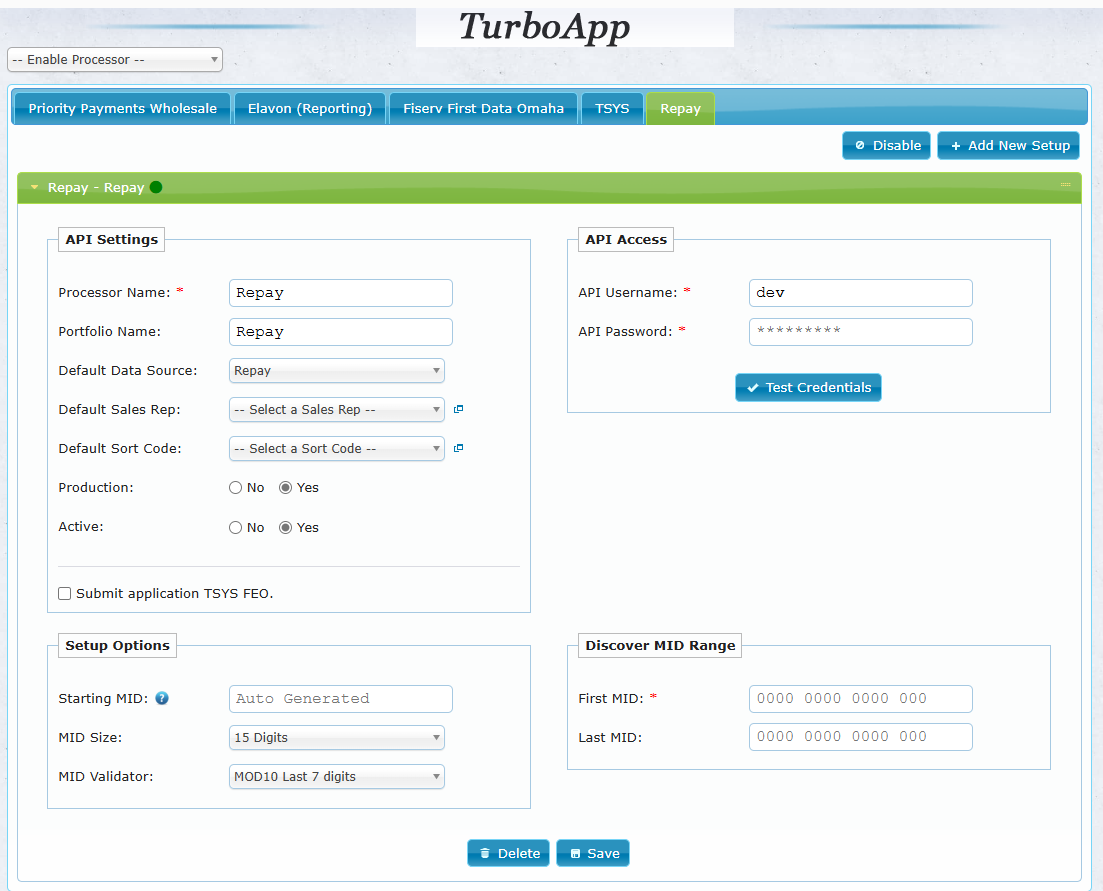Screen dimensions: 1103x891
Task: Set Active to Yes
Action: pyautogui.click(x=286, y=527)
